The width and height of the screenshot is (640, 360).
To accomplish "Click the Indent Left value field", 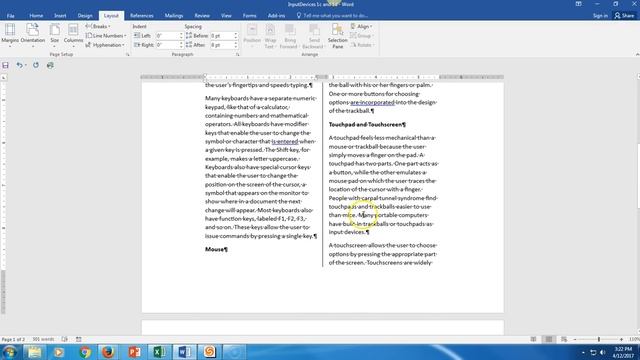I will (167, 36).
